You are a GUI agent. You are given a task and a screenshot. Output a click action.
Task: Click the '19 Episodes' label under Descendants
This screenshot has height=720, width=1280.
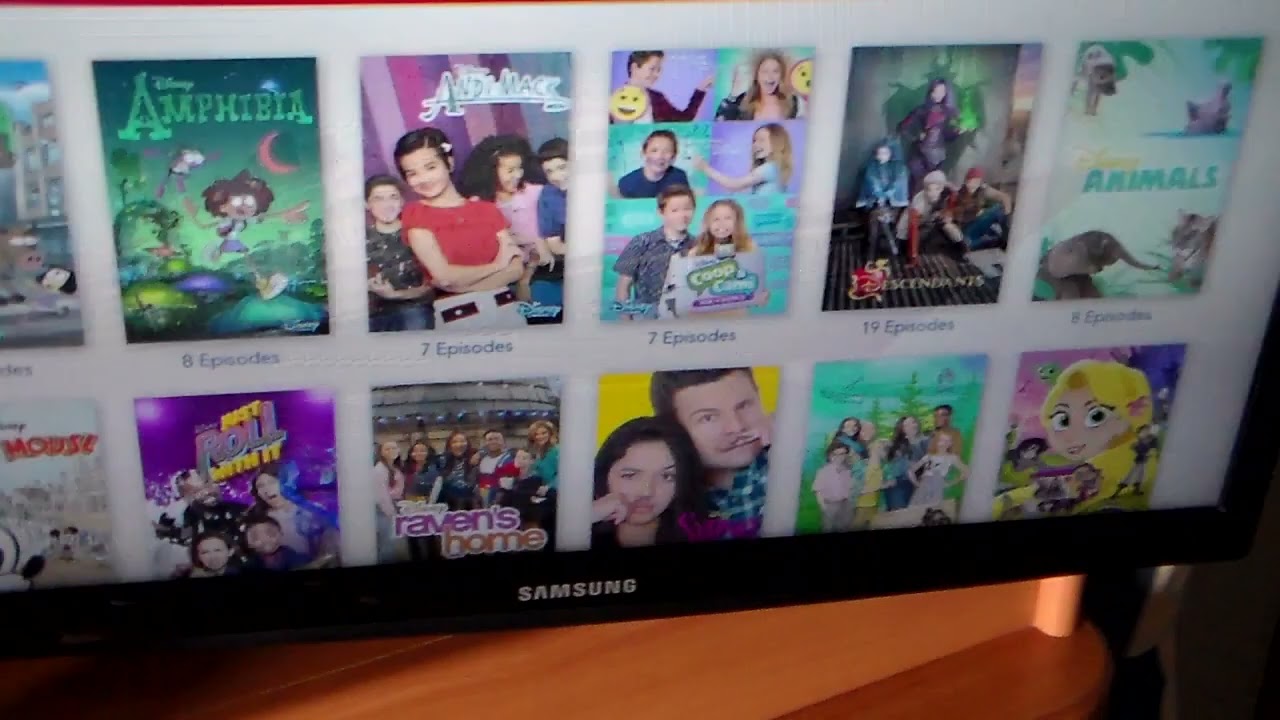(x=908, y=326)
